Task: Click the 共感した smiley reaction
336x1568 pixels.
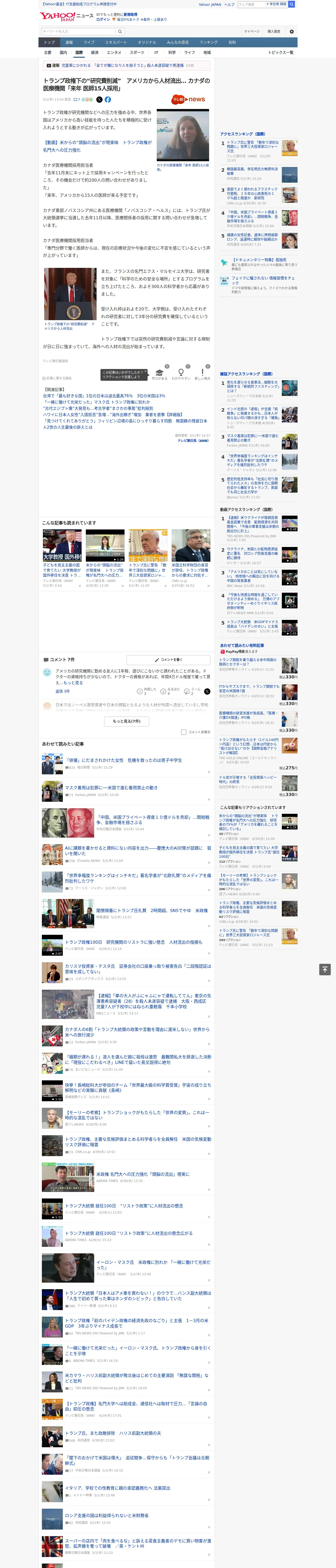Action: 140,691
